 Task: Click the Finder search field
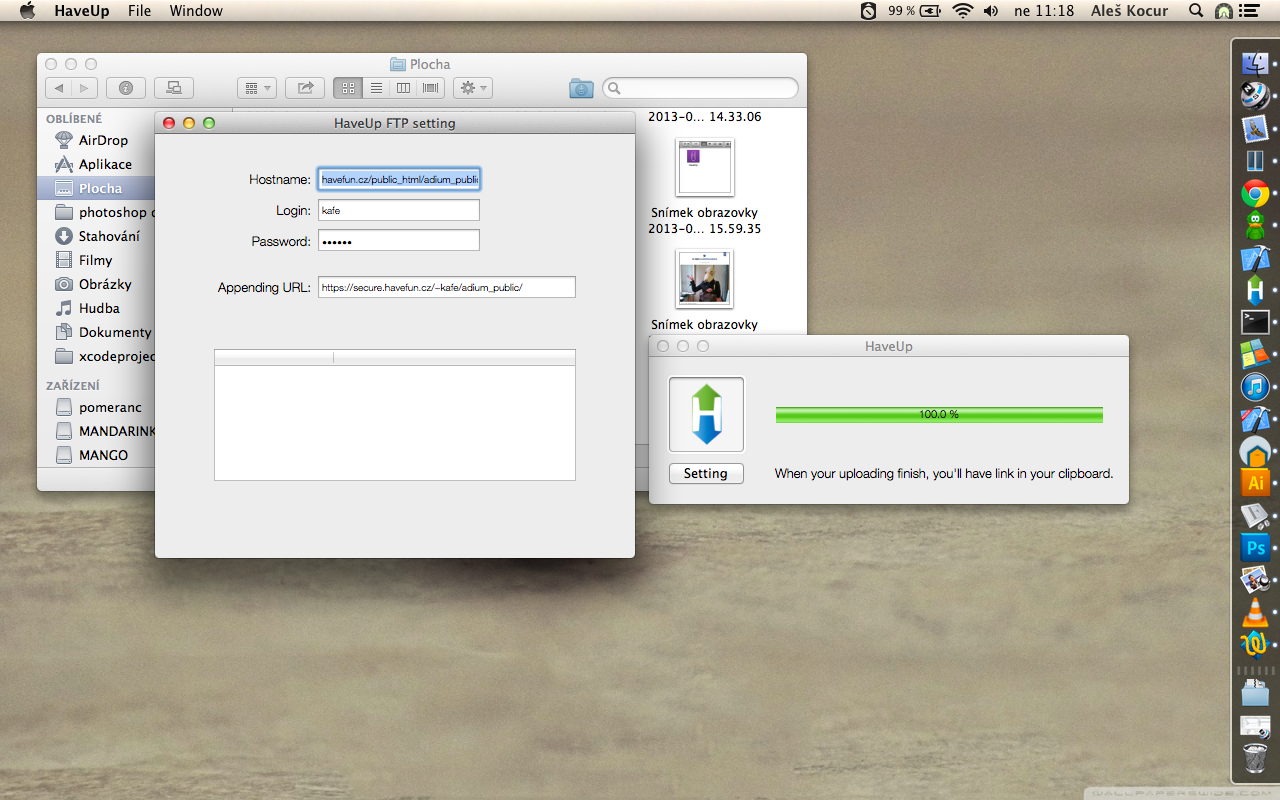click(x=700, y=88)
